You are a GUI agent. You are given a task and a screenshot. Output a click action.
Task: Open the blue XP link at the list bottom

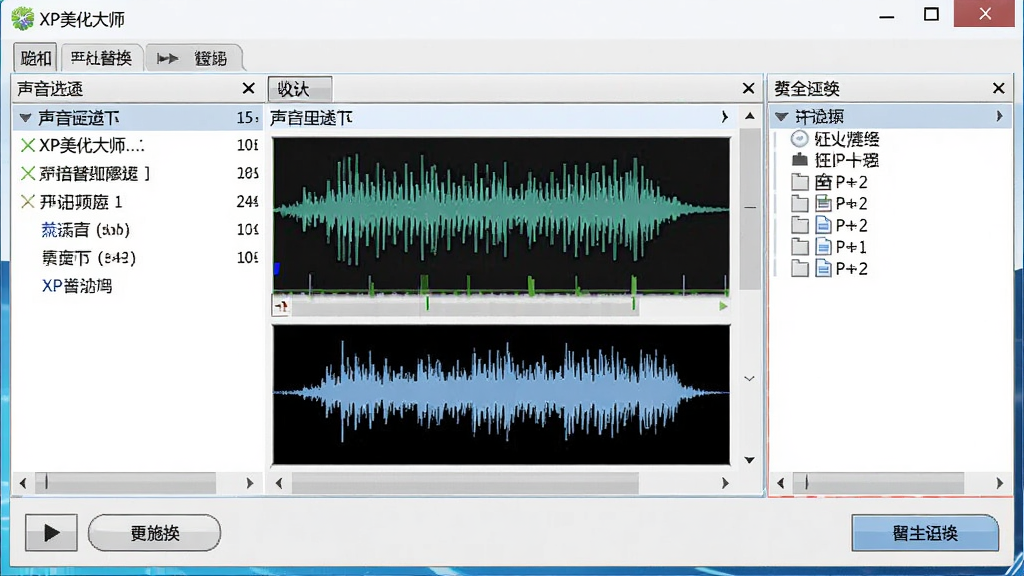tap(77, 286)
